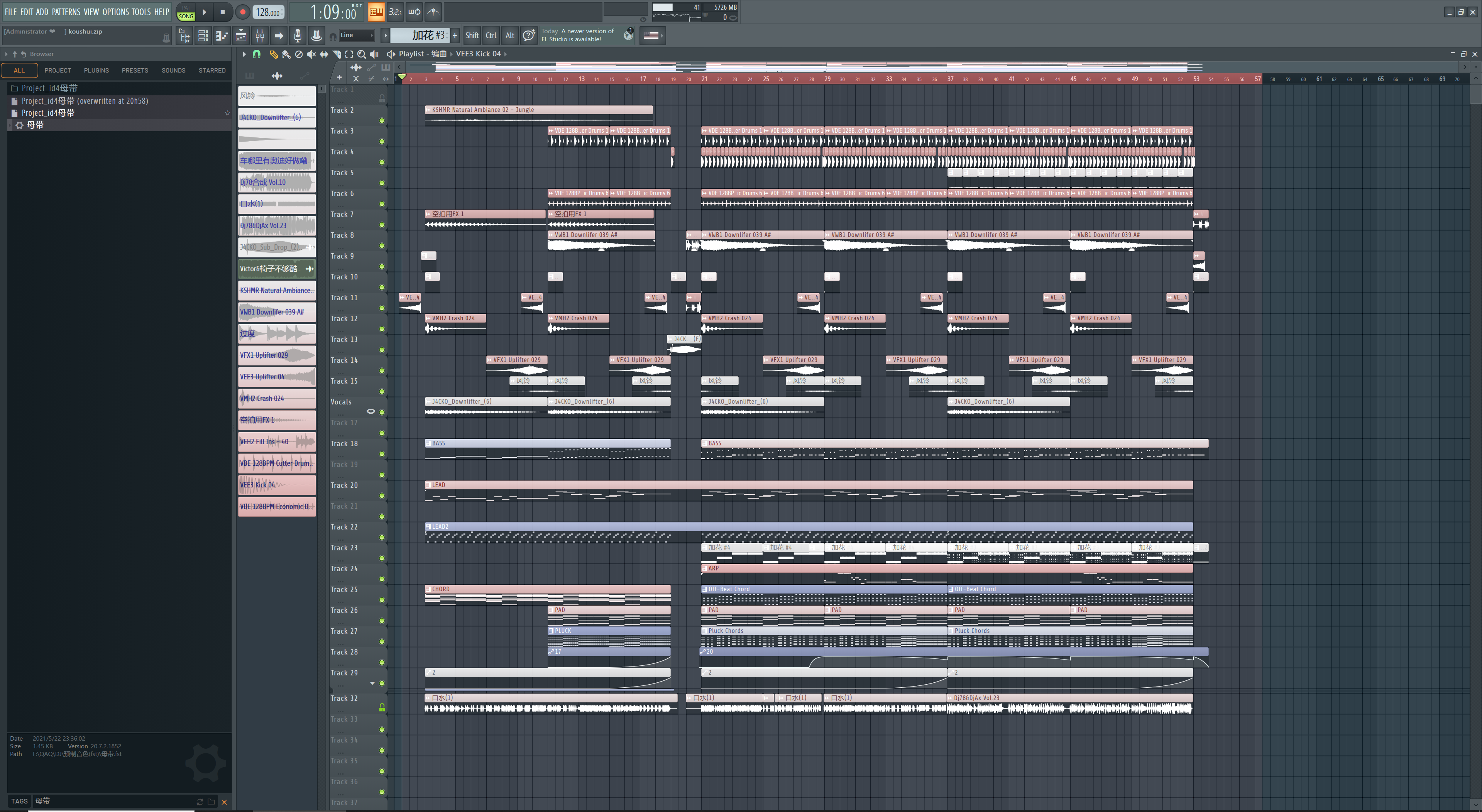Select the Draw pencil tool in Playlist
Screen dimensions: 1482x812
273,54
